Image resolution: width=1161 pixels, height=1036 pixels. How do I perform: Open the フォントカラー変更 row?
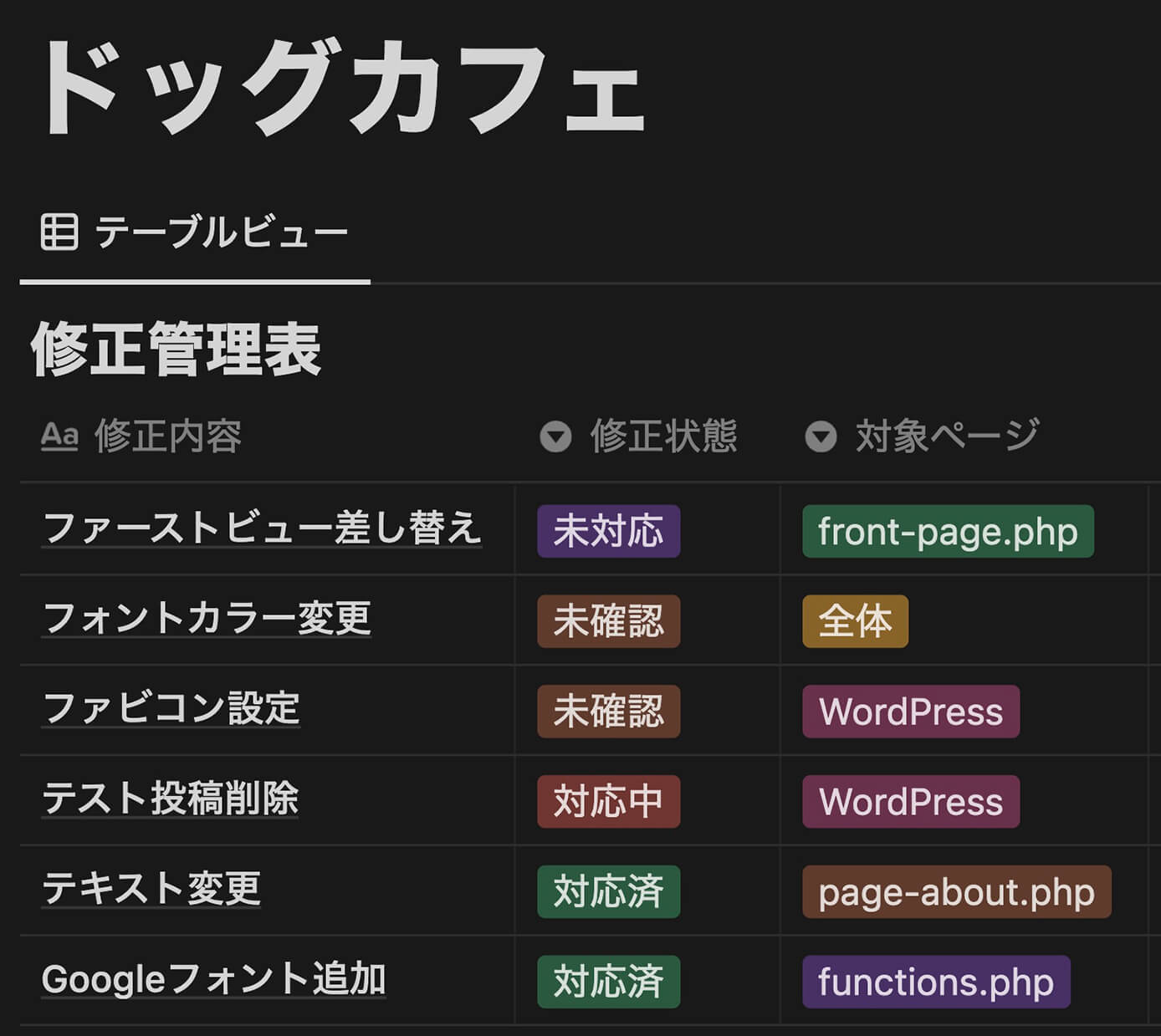tap(207, 619)
